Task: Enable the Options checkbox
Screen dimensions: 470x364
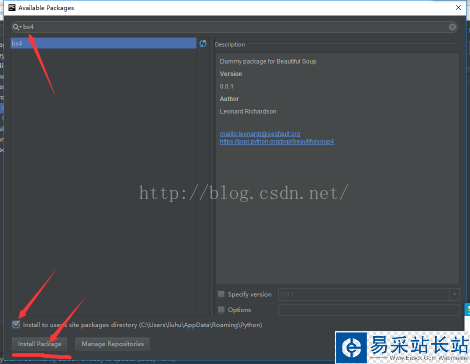Action: pos(221,309)
